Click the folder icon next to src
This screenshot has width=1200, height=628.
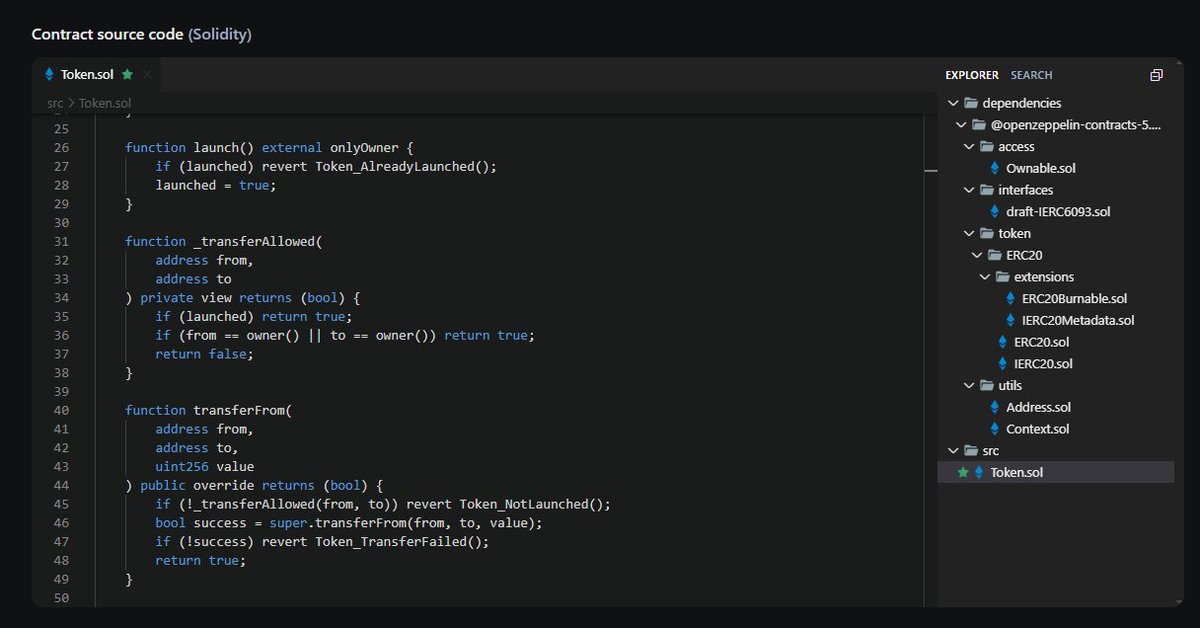click(970, 450)
